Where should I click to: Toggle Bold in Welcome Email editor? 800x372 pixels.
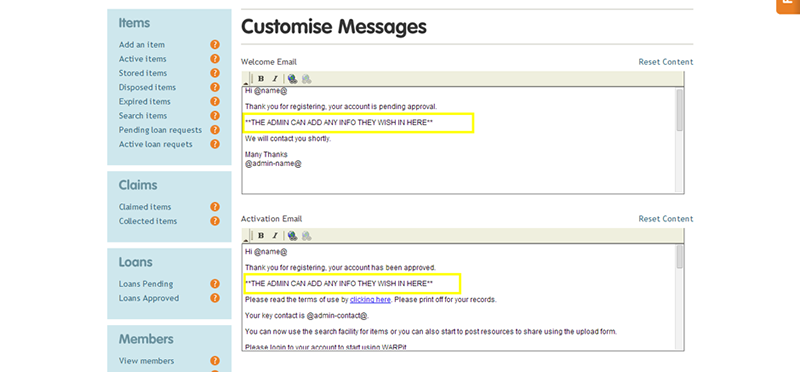[x=261, y=79]
